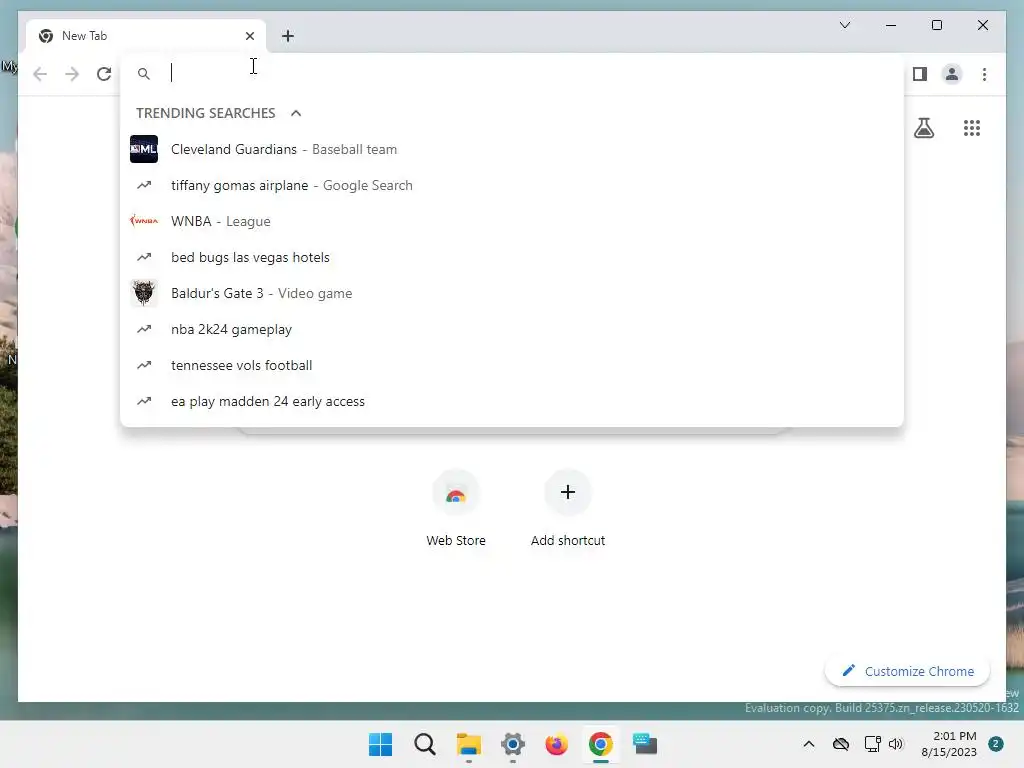Screen dimensions: 1024x768
Task: Open the Web Store shortcut
Action: pyautogui.click(x=456, y=510)
